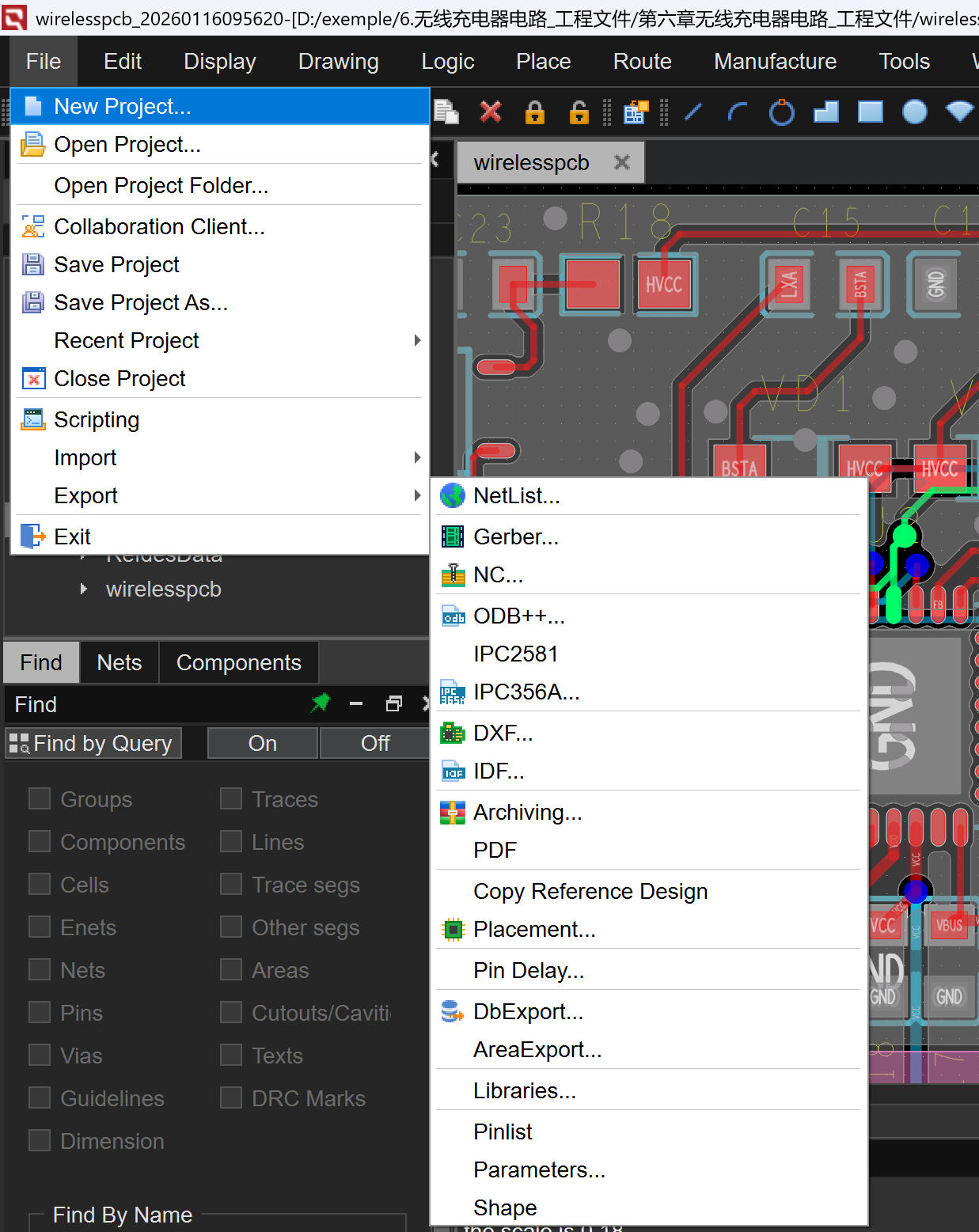Click the closed padlock lock icon
The image size is (979, 1232).
535,112
